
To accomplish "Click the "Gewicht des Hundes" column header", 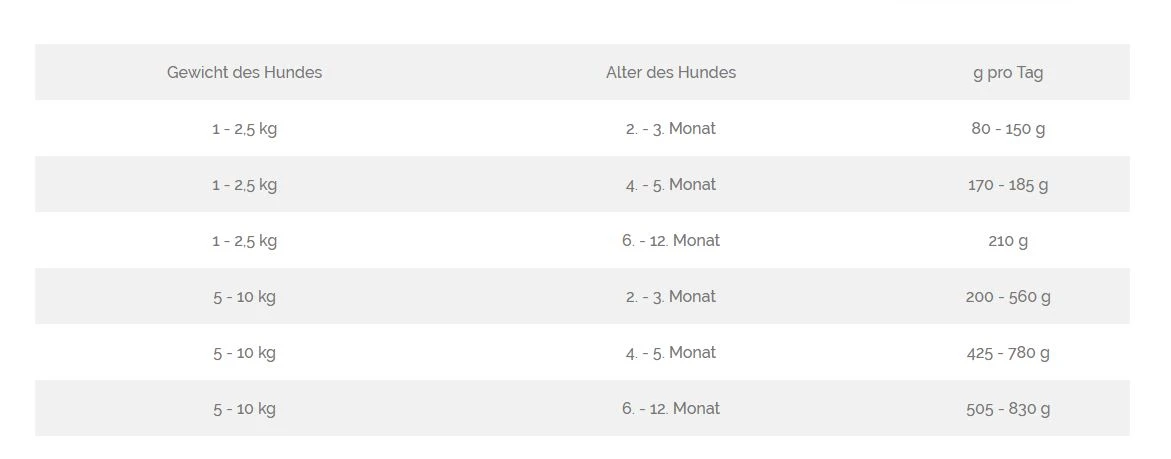I will point(244,72).
